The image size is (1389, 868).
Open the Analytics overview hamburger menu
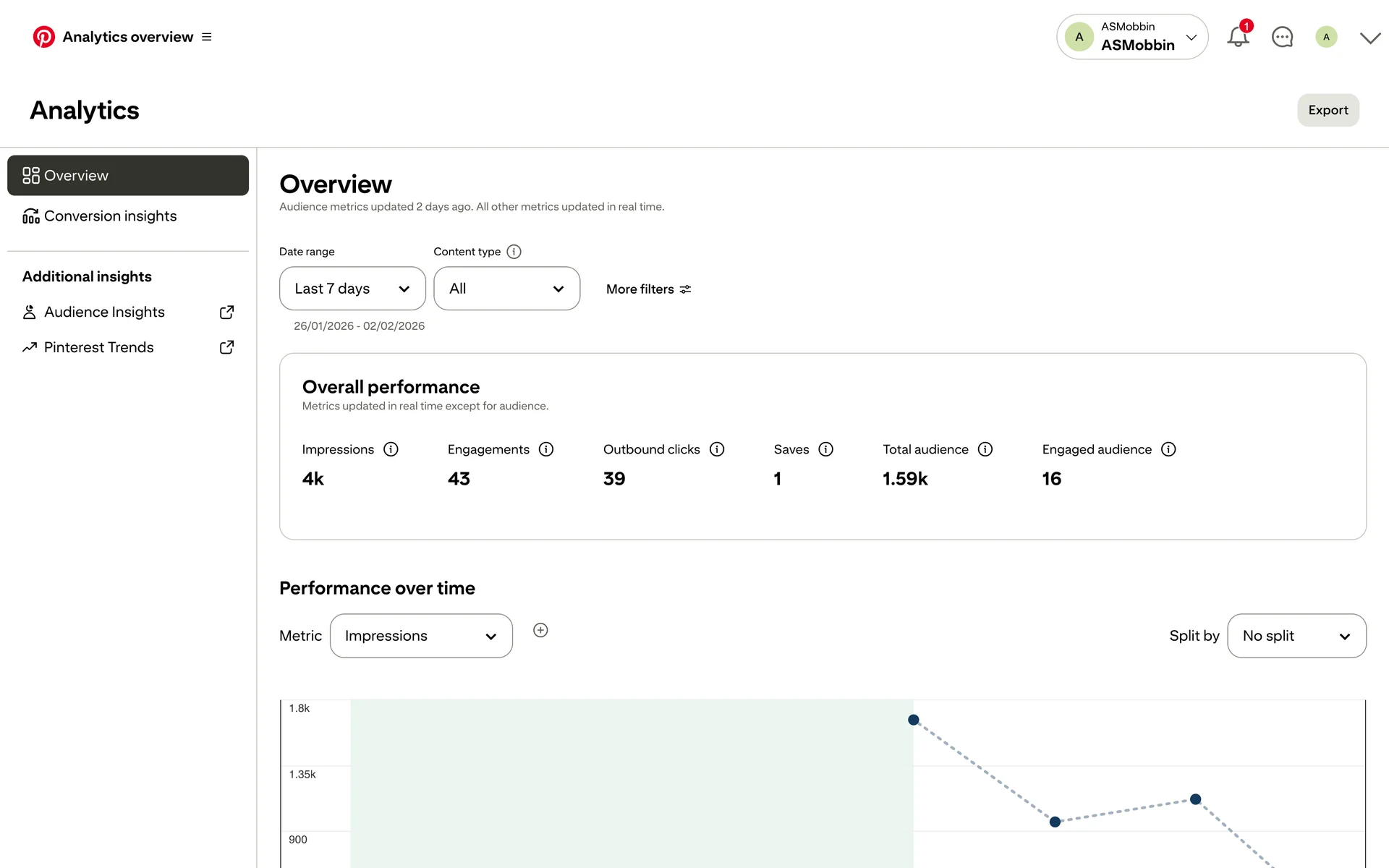pos(207,37)
